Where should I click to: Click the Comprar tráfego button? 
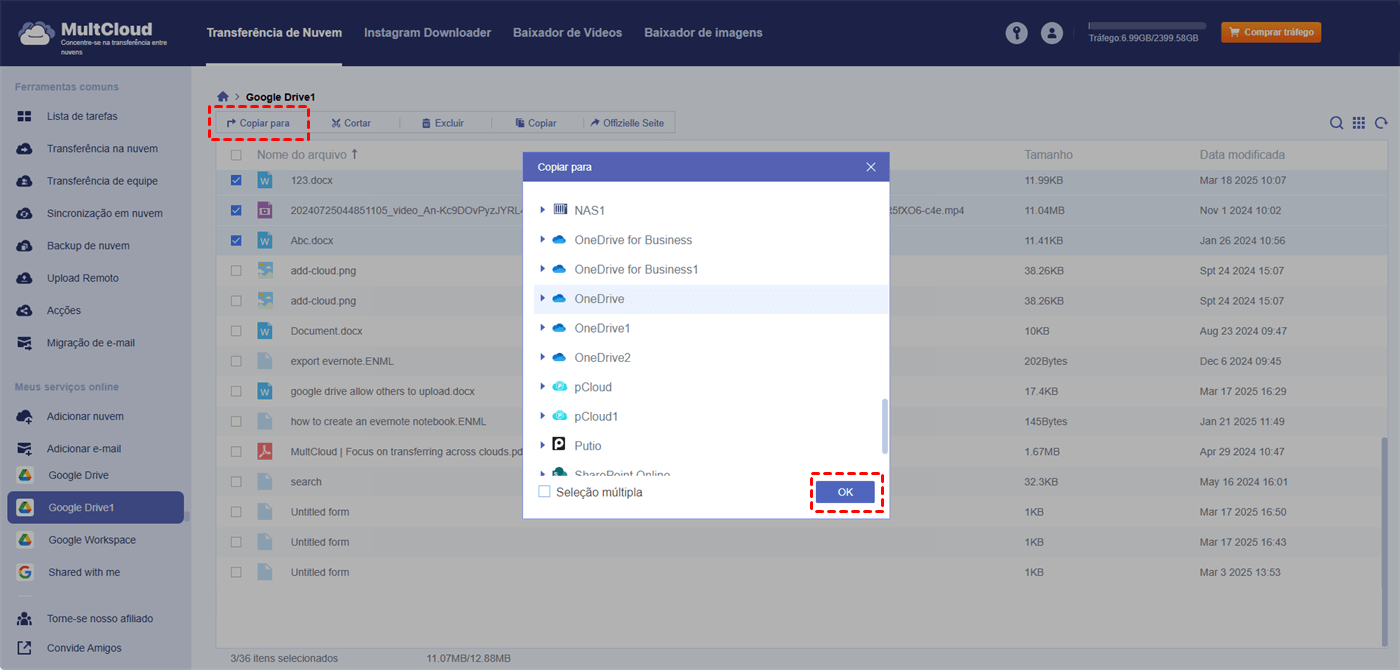pyautogui.click(x=1270, y=33)
